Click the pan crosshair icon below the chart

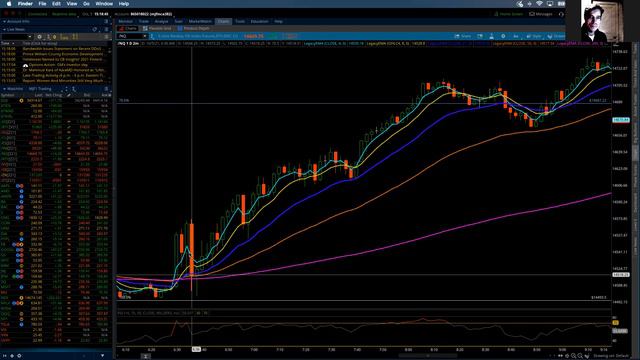(x=567, y=356)
